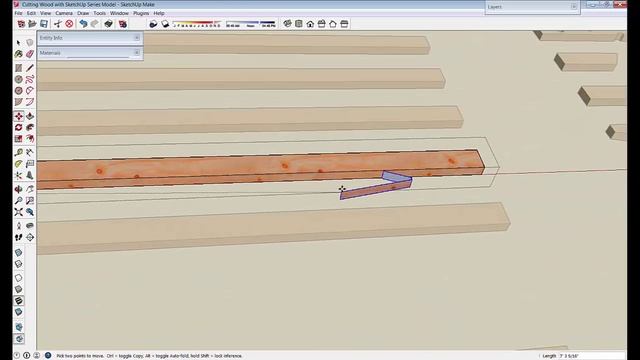Image resolution: width=640 pixels, height=360 pixels.
Task: Activate the Push/Pull tool
Action: (x=29, y=116)
